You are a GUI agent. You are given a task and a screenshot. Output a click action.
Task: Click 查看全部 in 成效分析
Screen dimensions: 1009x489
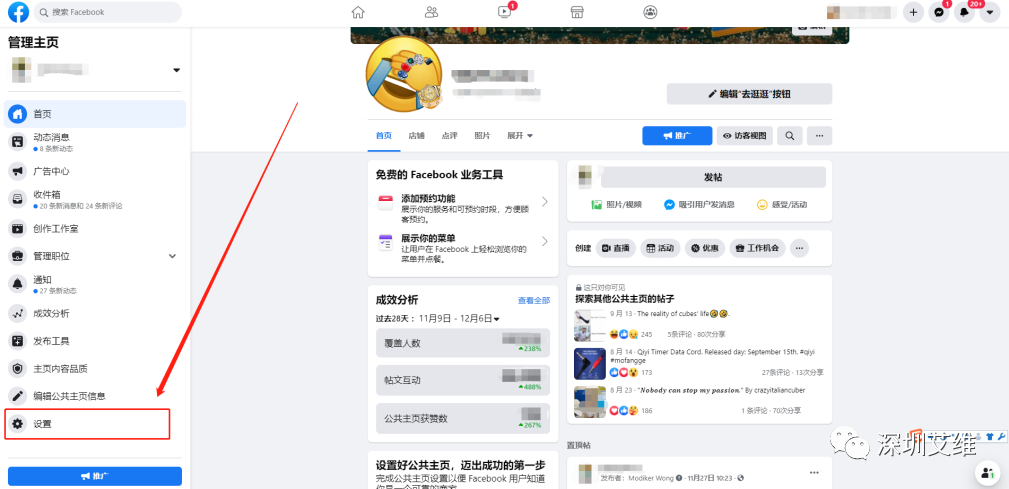coord(534,300)
